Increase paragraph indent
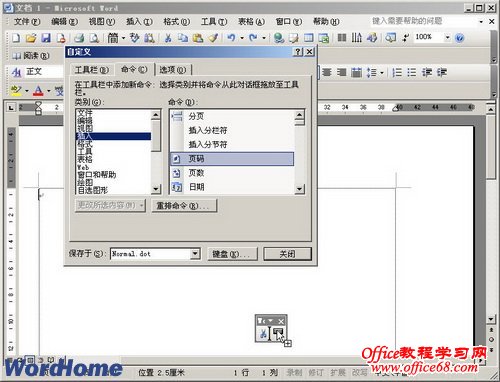This screenshot has width=500, height=382. (442, 72)
